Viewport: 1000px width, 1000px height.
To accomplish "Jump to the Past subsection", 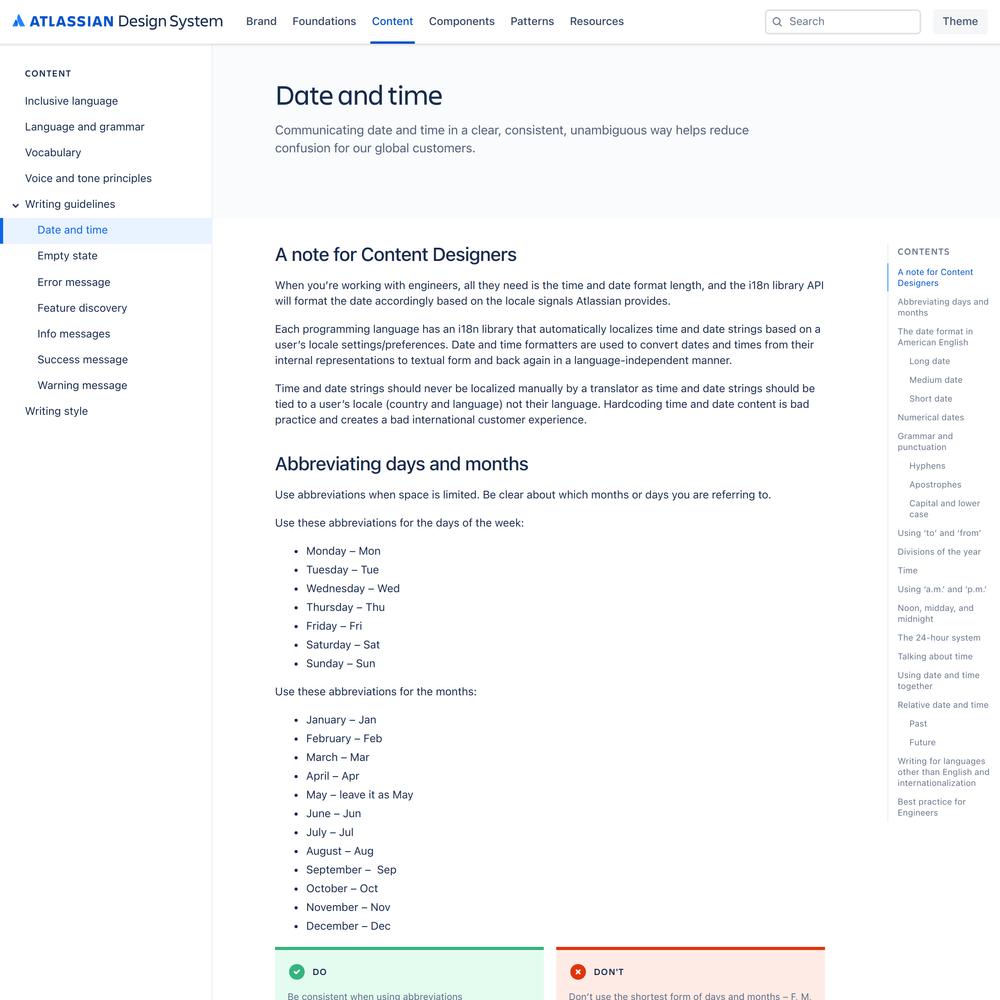I will (918, 724).
